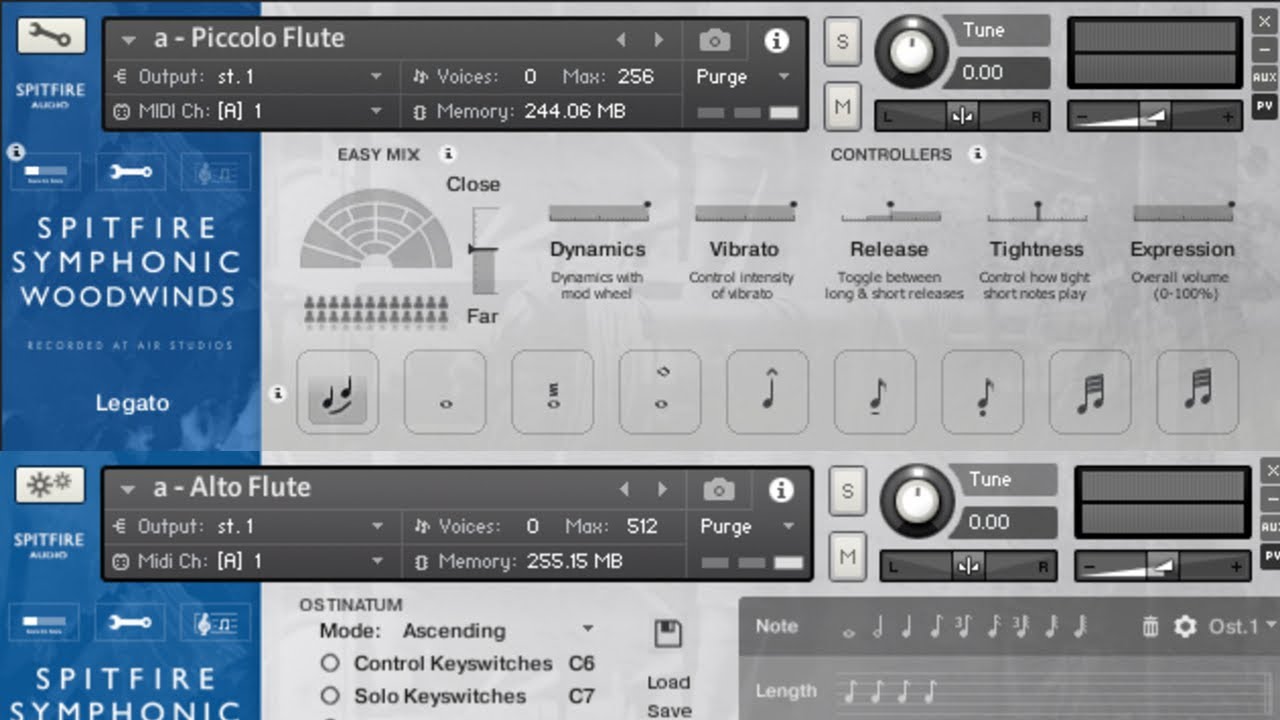Viewport: 1280px width, 720px height.
Task: Click the Close/Far easy mix slider
Action: click(x=485, y=251)
